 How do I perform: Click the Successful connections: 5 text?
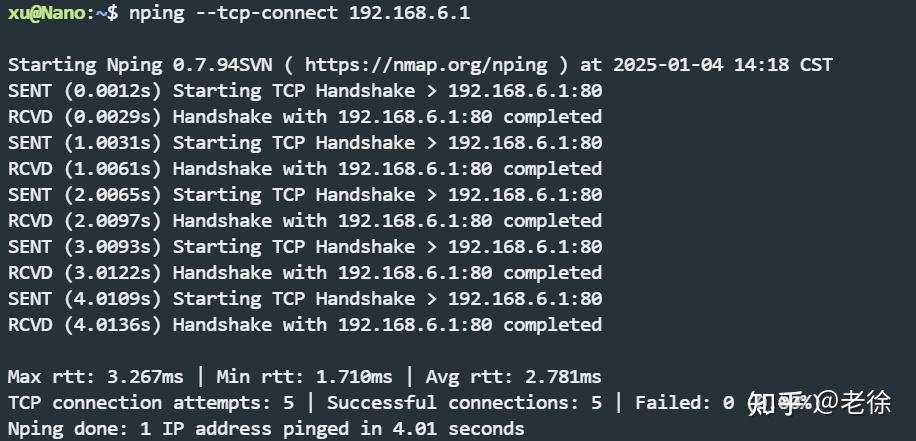pyautogui.click(x=464, y=403)
